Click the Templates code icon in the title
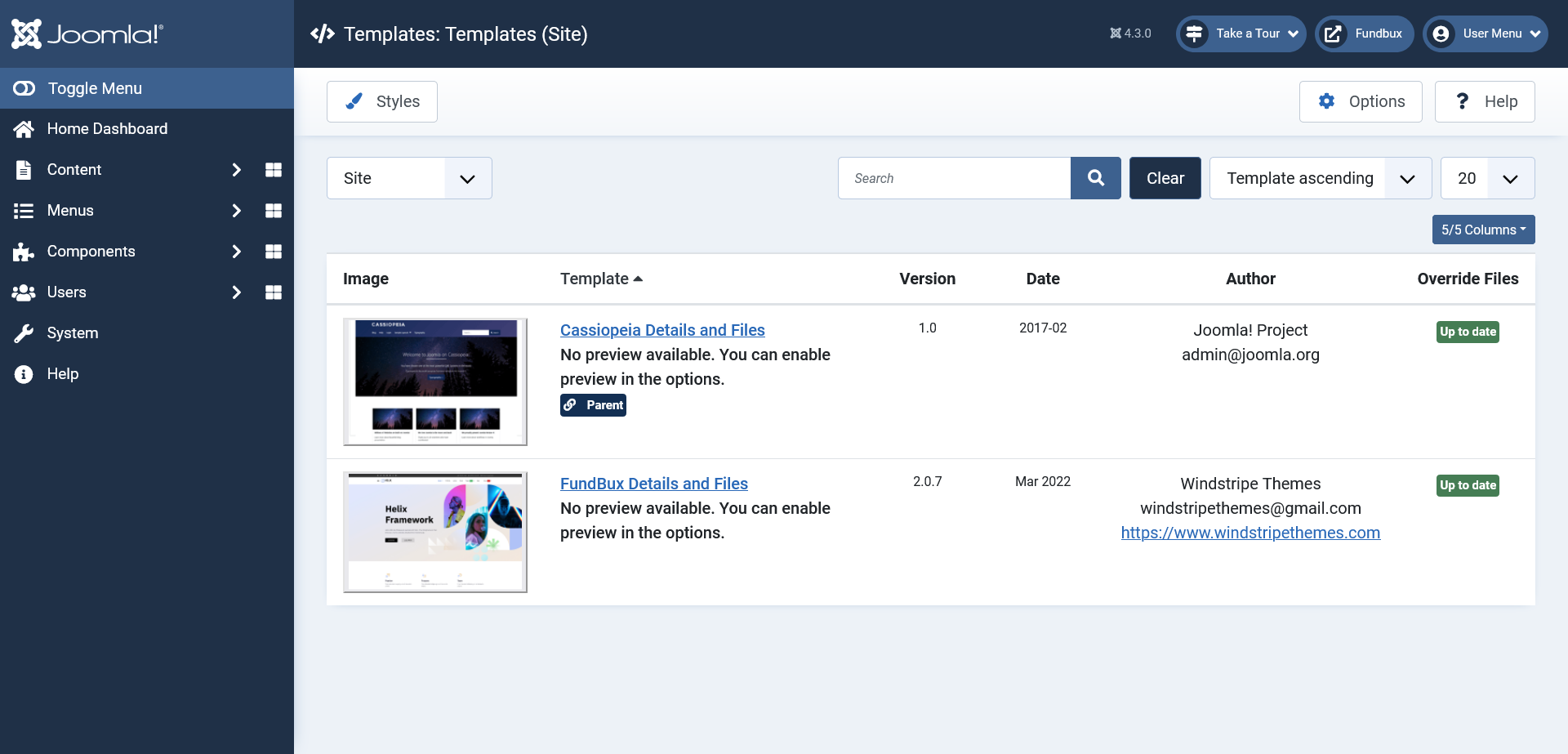 [323, 33]
